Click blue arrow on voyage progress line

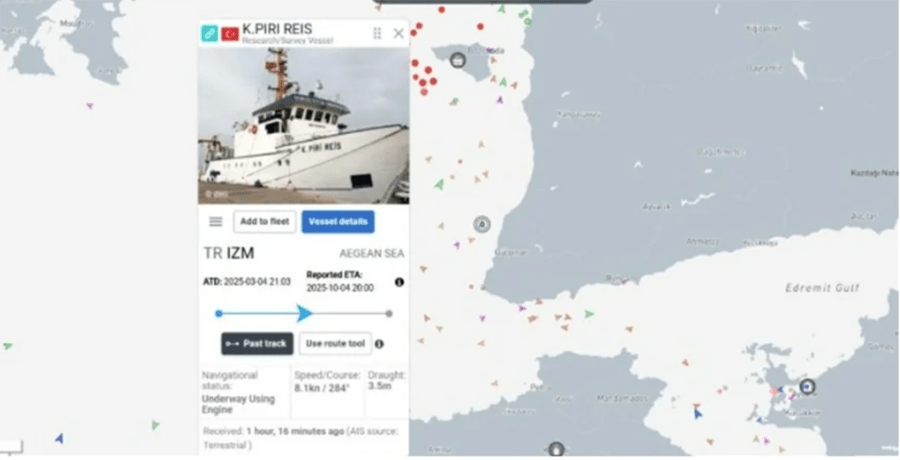[305, 314]
